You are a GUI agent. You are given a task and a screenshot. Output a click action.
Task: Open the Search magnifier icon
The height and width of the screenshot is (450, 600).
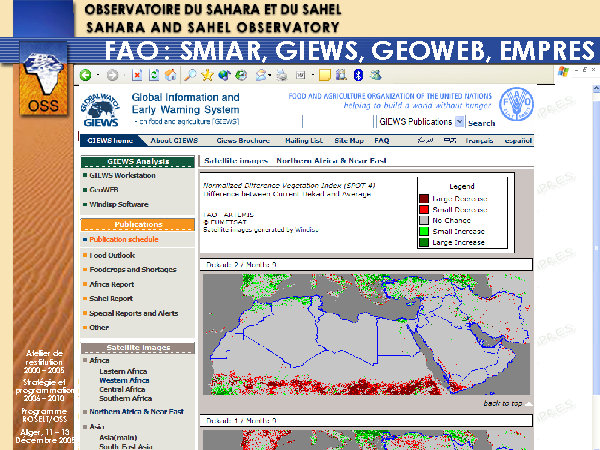pyautogui.click(x=190, y=75)
